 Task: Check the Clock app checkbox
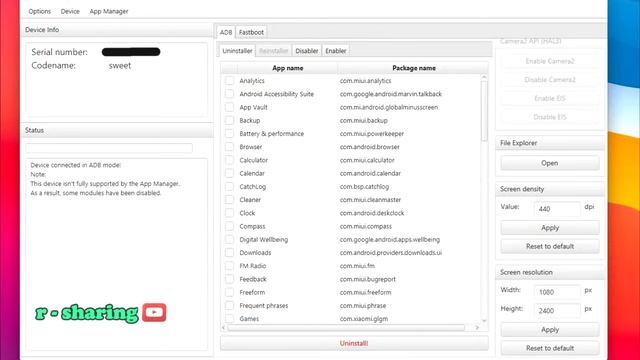(x=229, y=213)
